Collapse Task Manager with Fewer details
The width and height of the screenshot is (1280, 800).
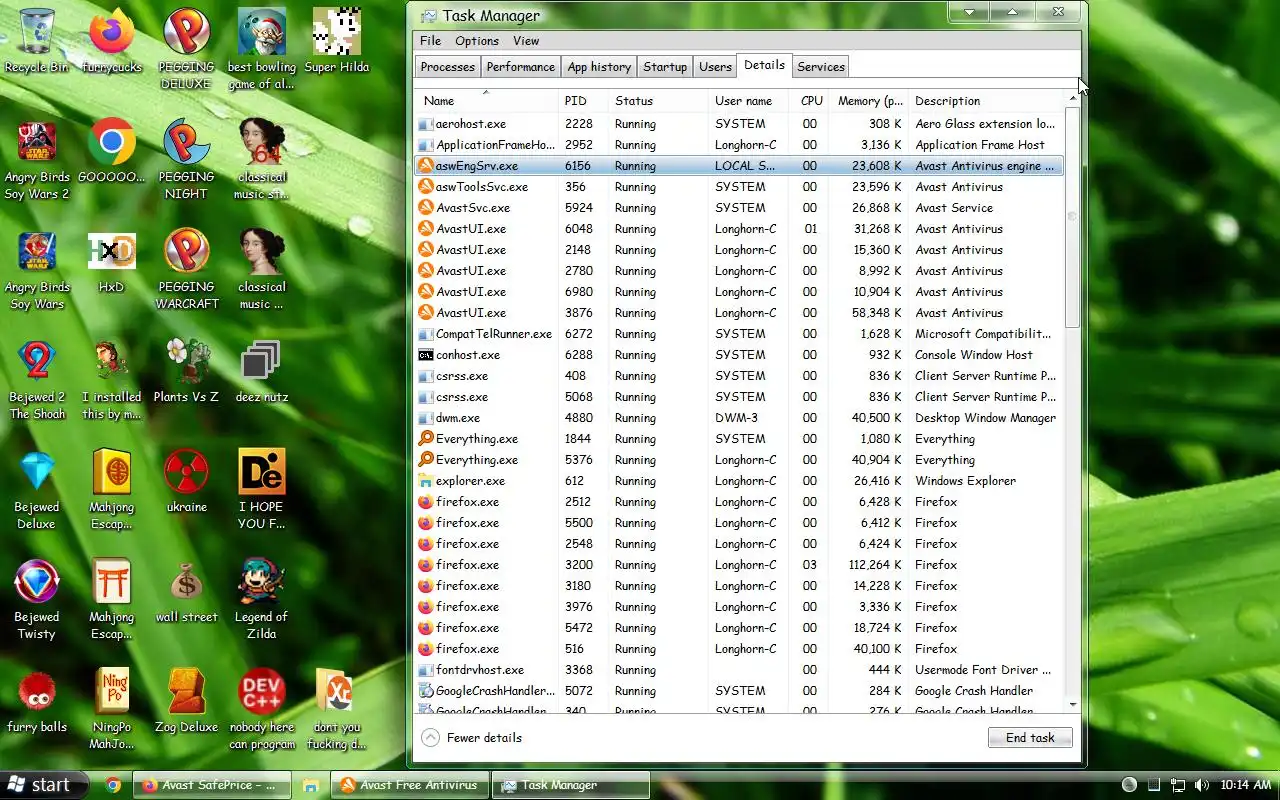click(x=472, y=738)
